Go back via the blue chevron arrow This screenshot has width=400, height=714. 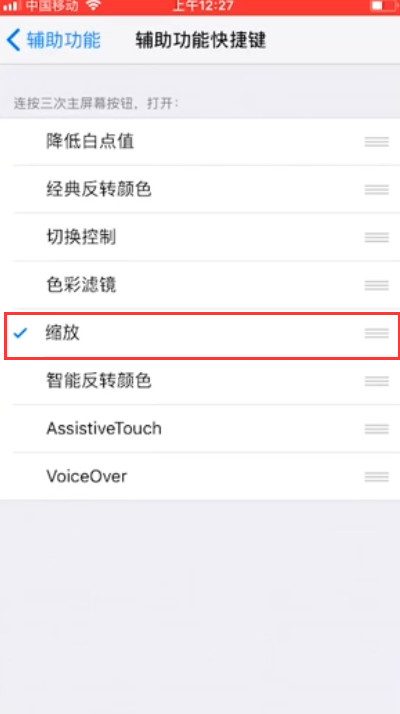pos(14,40)
